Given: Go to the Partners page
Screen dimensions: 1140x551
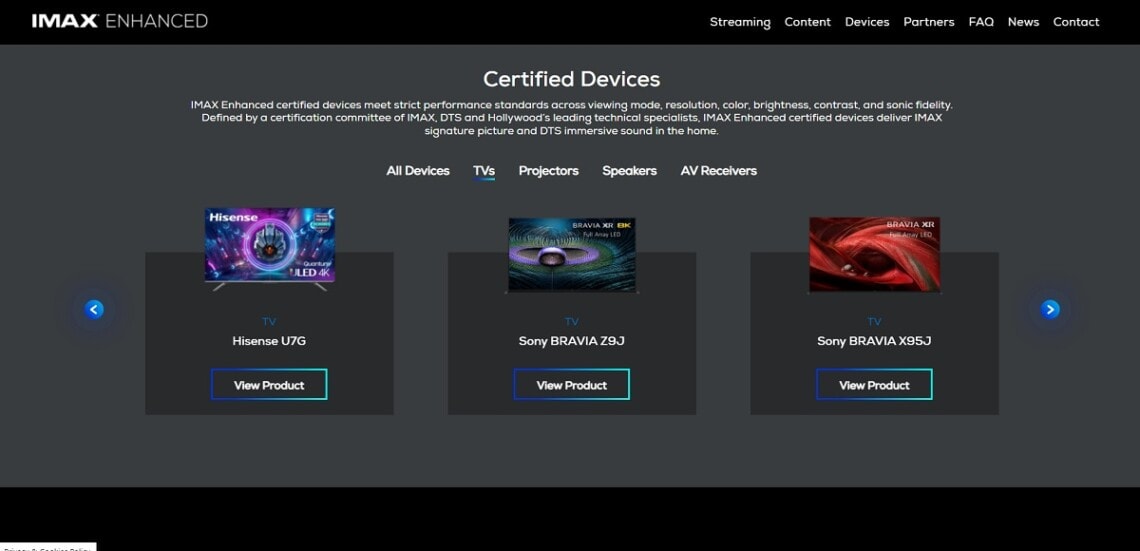Looking at the screenshot, I should point(928,22).
